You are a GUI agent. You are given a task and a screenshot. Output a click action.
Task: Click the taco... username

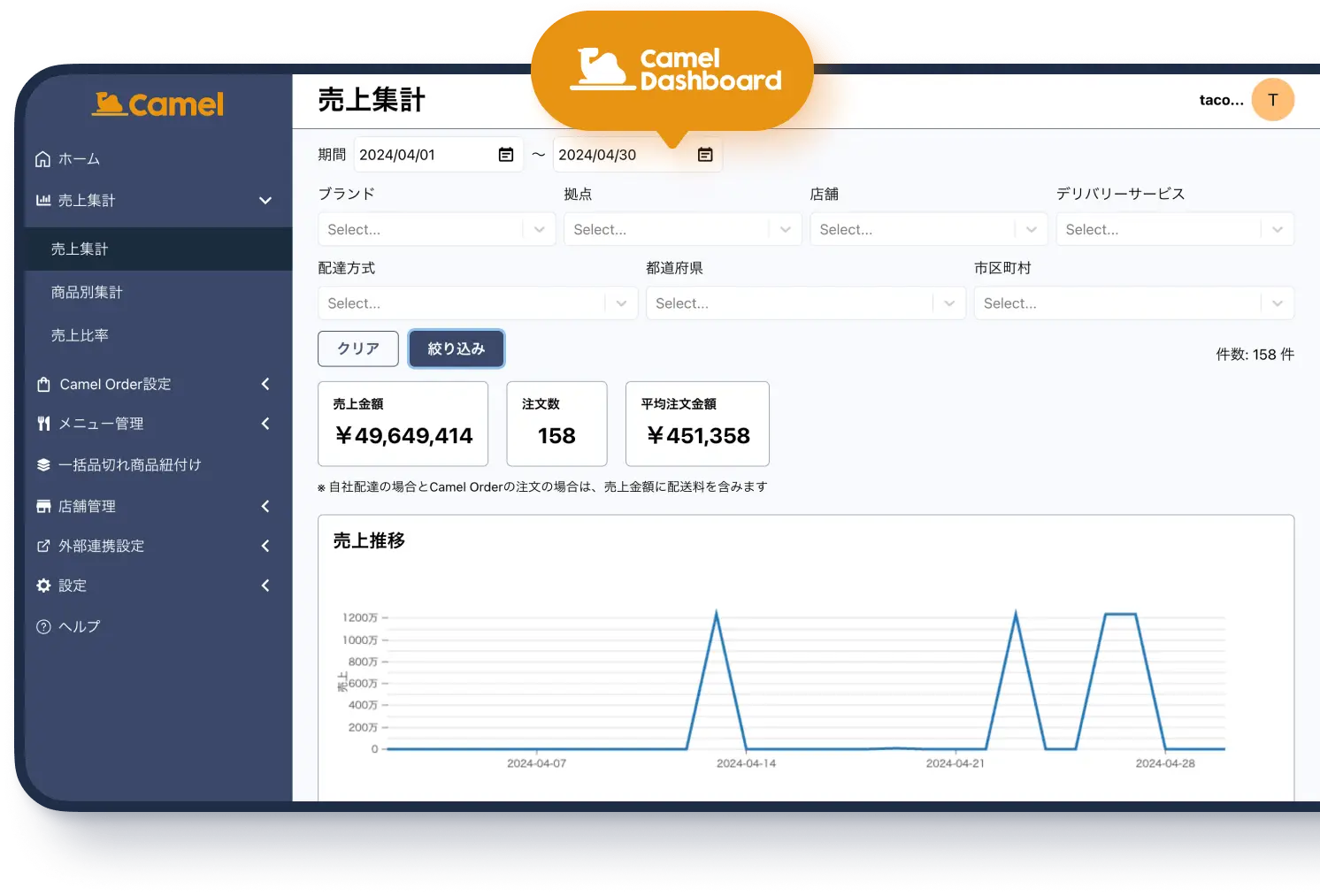point(1221,100)
